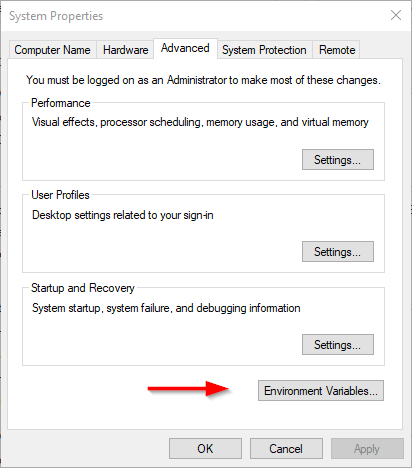Screen dimensions: 412x468
Task: Click the Performance group label
Action: [61, 103]
